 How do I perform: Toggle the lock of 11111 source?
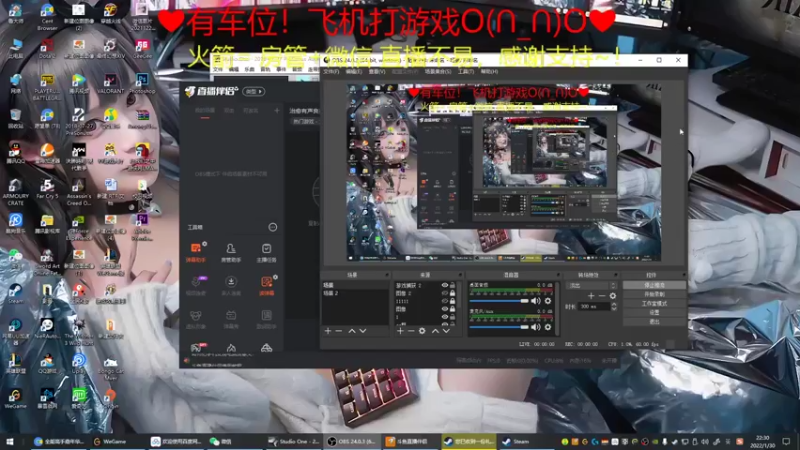[x=453, y=301]
